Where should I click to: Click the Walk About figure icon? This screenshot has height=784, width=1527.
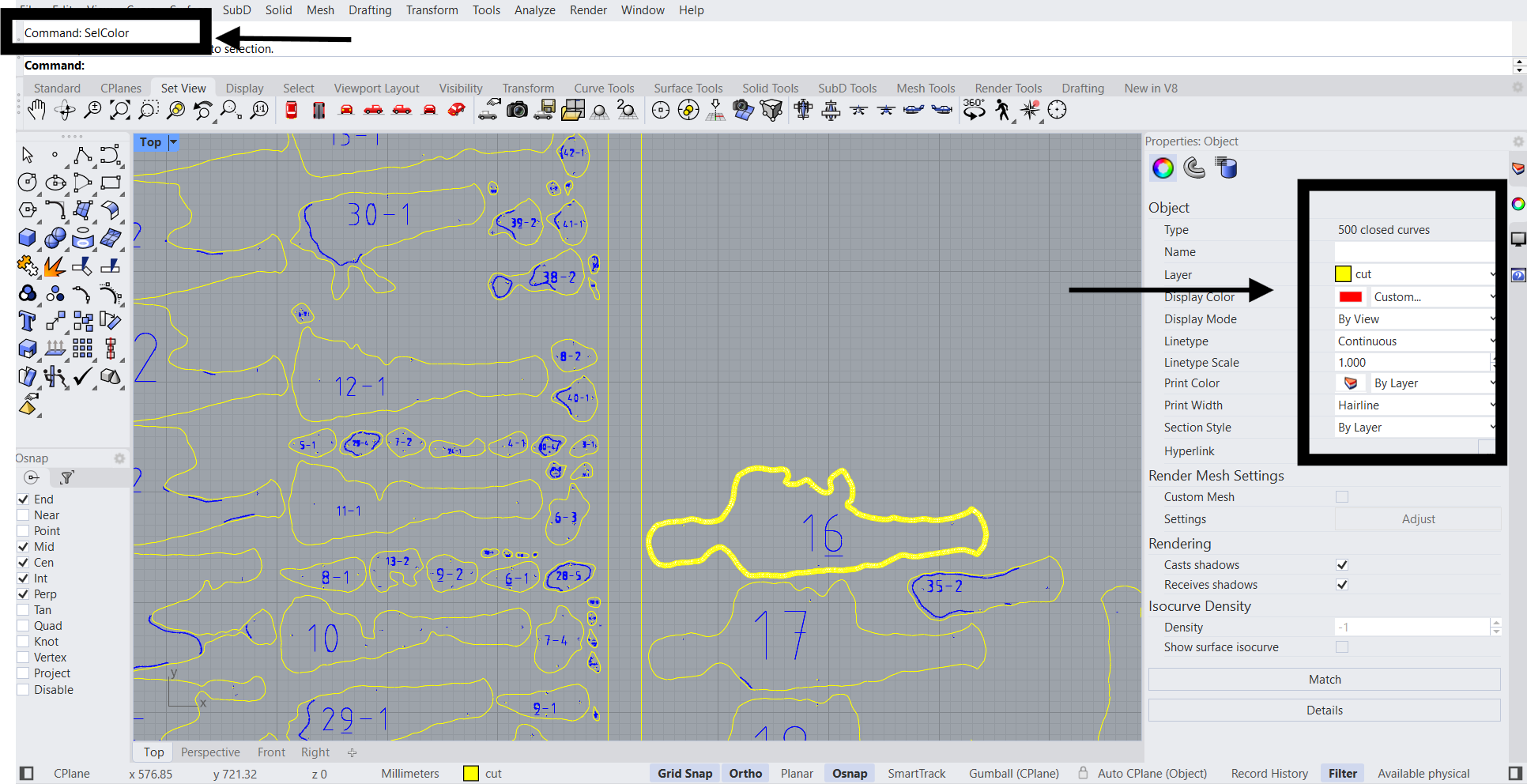click(x=1002, y=111)
